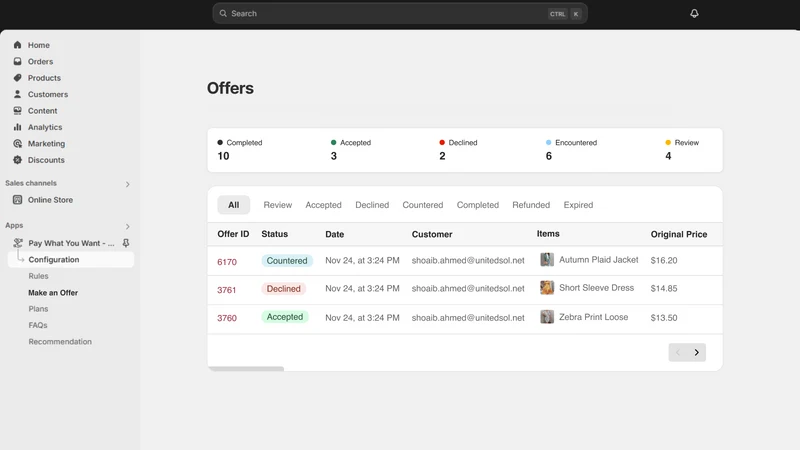Open the Expired offers tab
Screen dimensions: 800x450
pos(578,205)
